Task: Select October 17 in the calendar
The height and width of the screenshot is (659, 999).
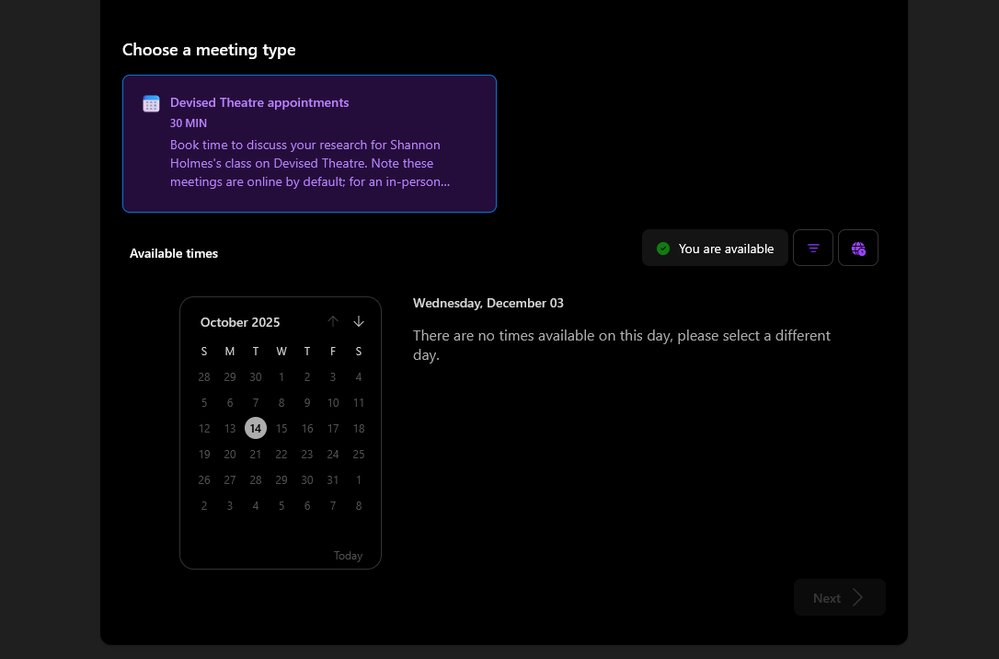Action: point(333,428)
